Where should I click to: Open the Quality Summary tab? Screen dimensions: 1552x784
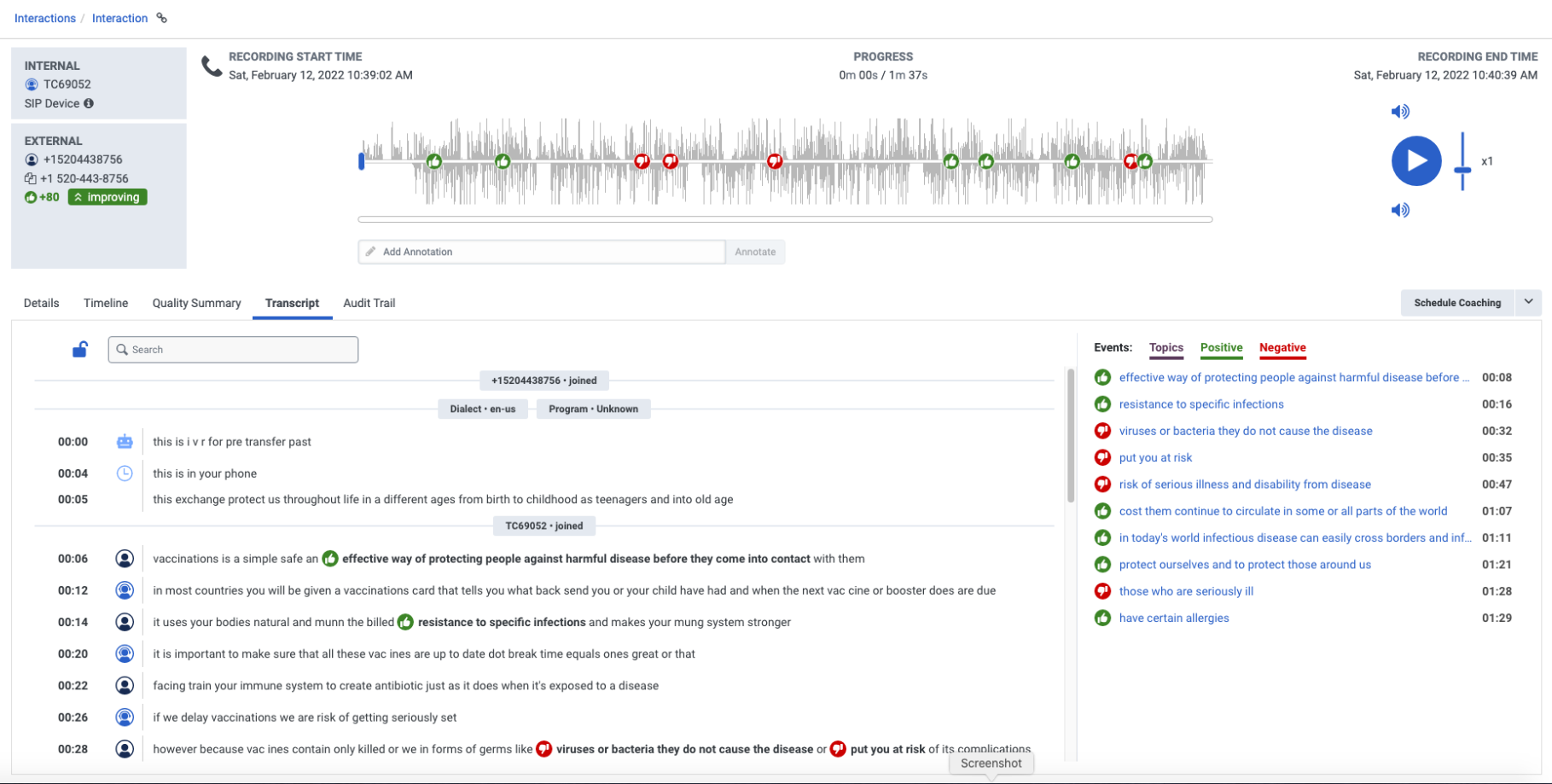pyautogui.click(x=196, y=303)
